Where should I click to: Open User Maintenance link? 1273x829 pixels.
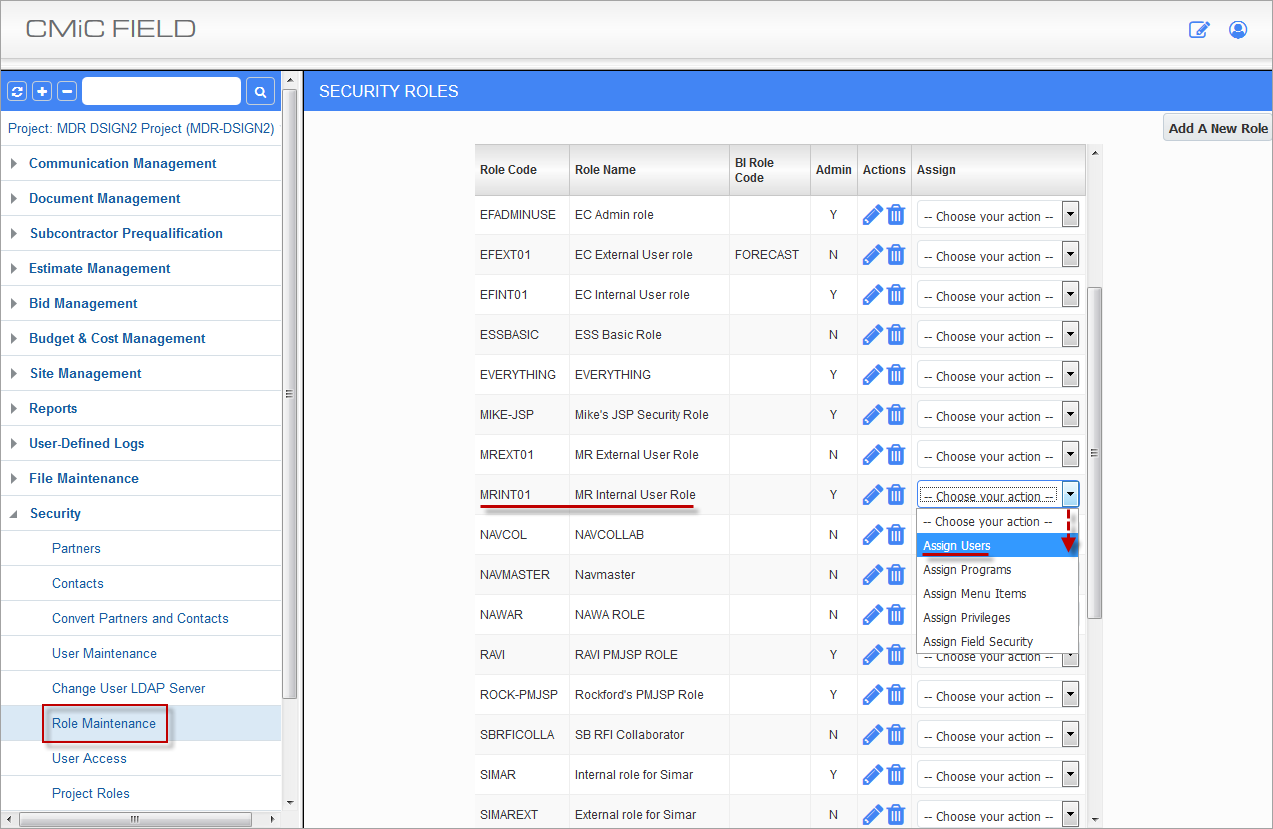(x=104, y=653)
